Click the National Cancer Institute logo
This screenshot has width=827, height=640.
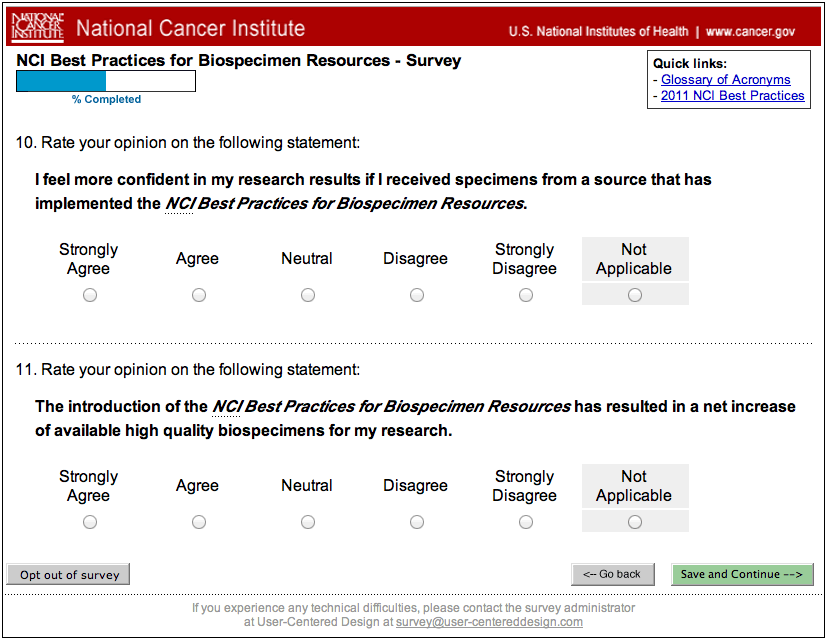pyautogui.click(x=37, y=28)
